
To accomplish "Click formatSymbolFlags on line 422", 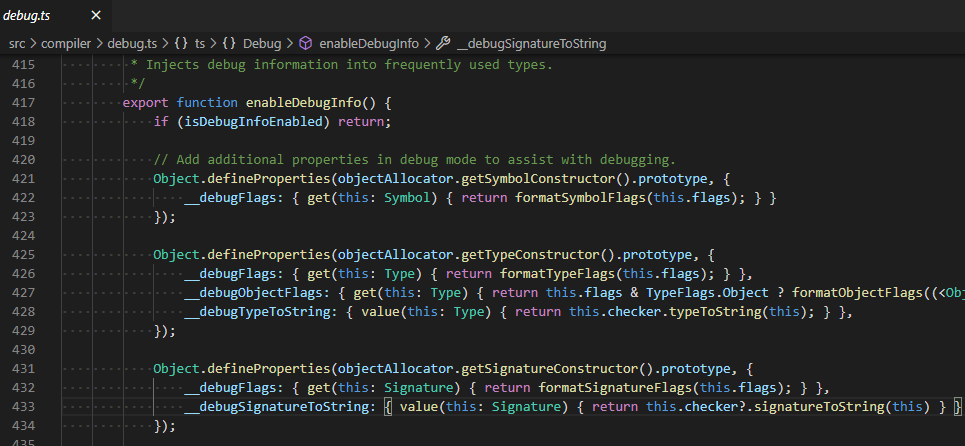I will [580, 198].
